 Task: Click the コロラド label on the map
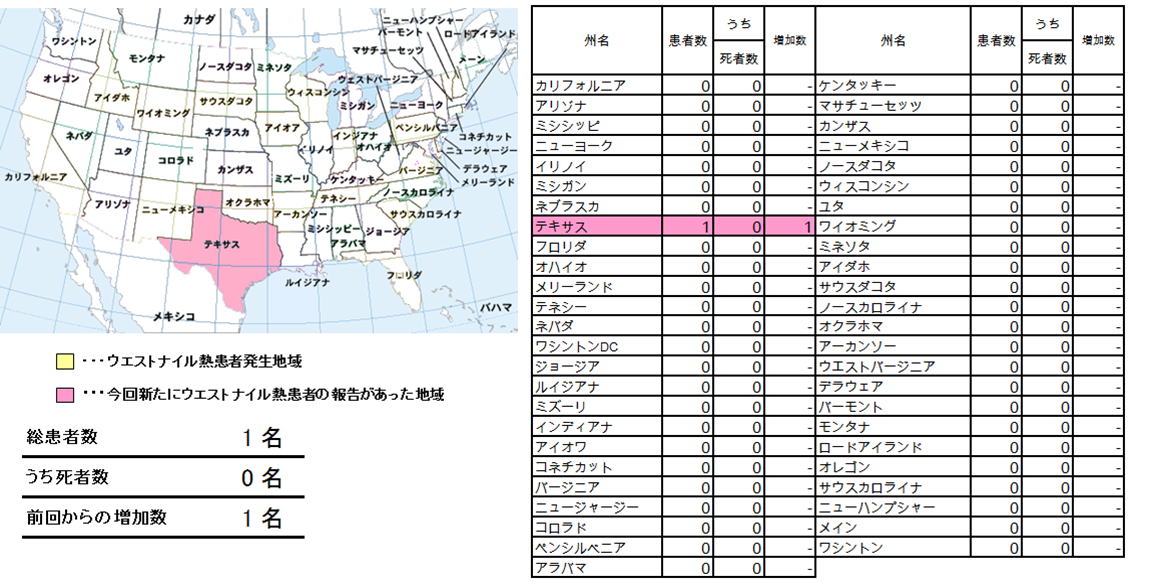175,160
